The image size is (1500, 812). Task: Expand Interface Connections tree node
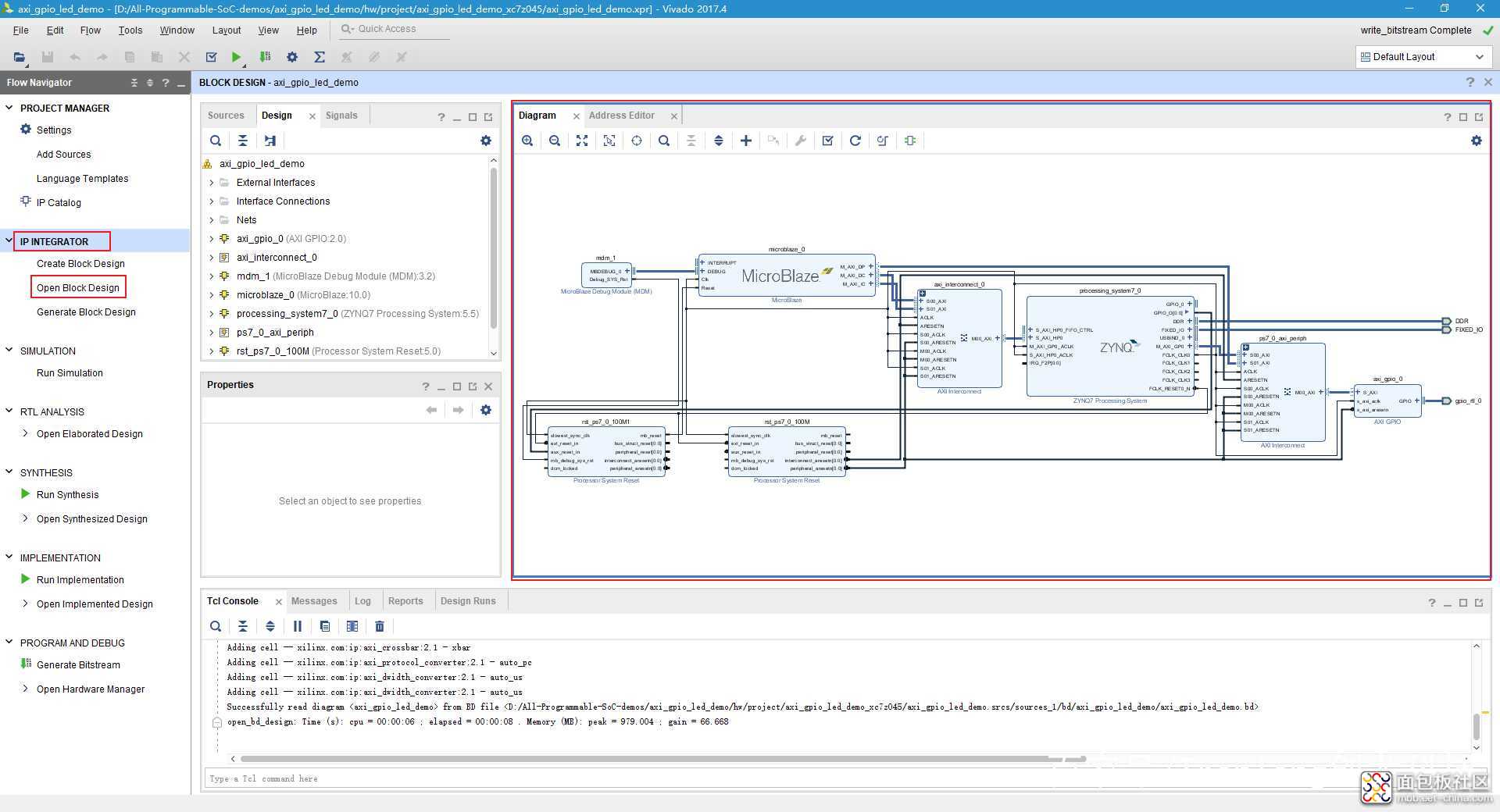coord(211,201)
